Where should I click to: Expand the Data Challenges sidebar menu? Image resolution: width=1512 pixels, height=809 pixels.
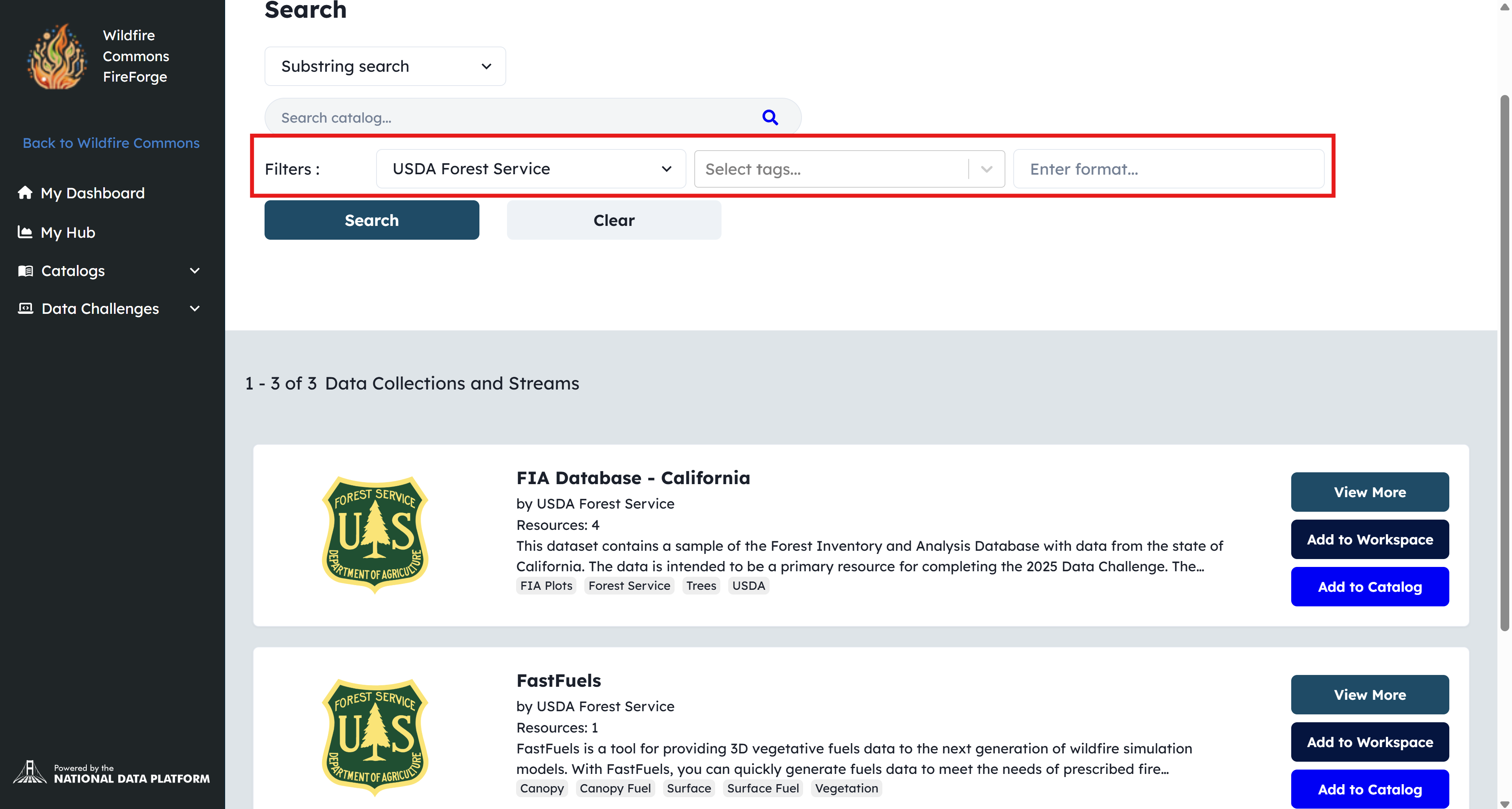click(195, 308)
